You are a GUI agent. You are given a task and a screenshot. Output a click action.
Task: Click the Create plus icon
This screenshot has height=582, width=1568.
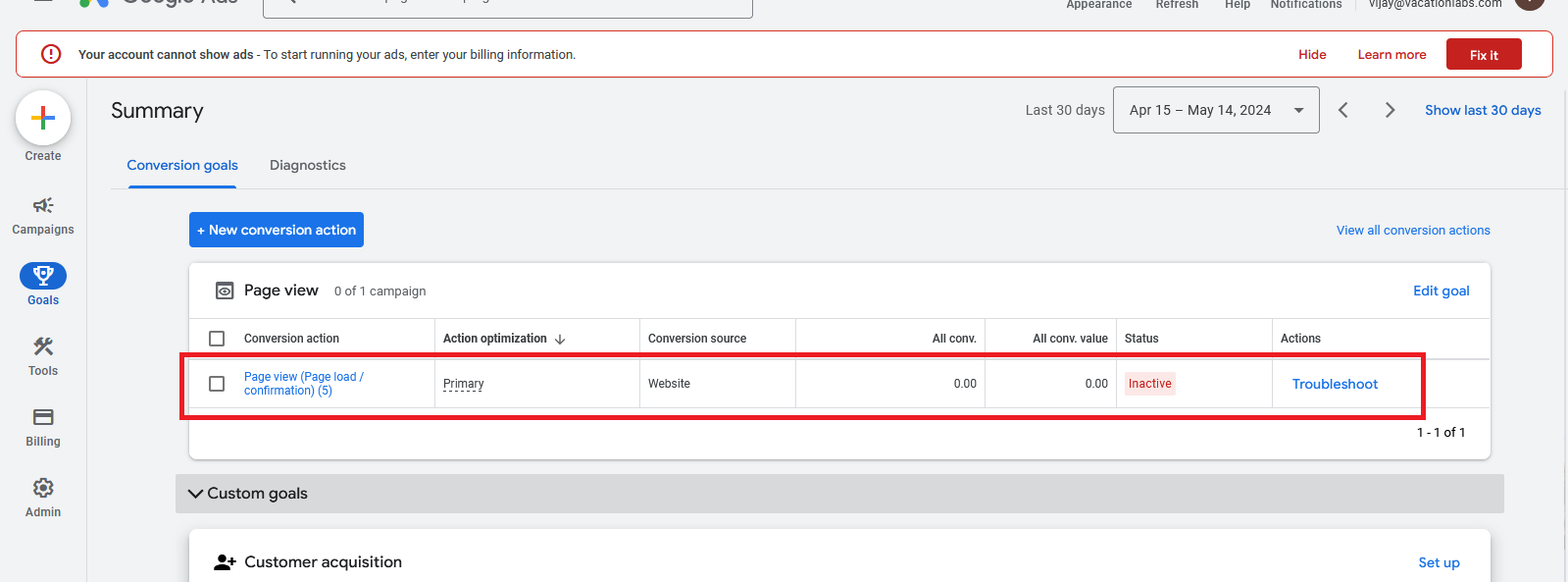pyautogui.click(x=43, y=119)
